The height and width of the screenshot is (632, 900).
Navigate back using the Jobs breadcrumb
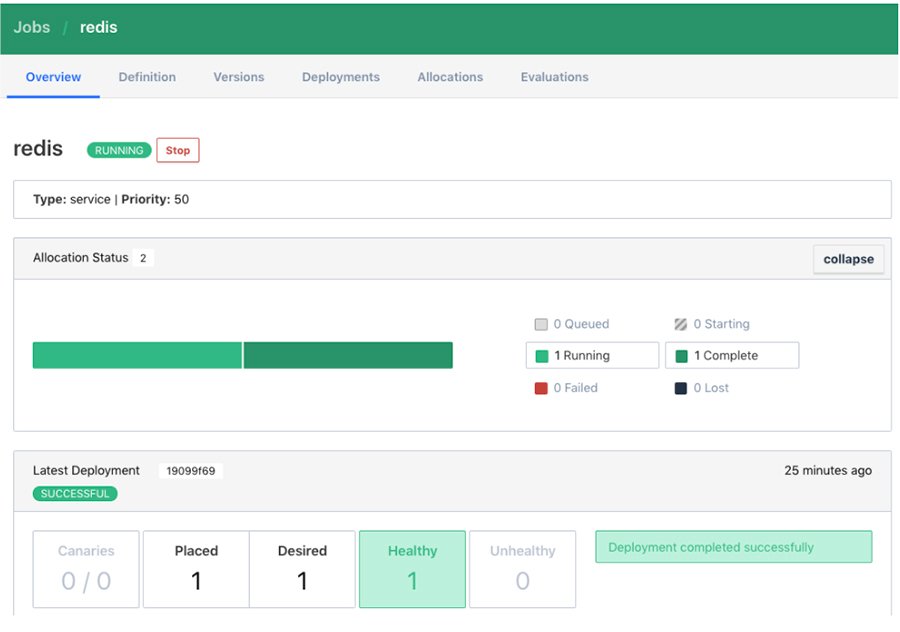[x=31, y=27]
